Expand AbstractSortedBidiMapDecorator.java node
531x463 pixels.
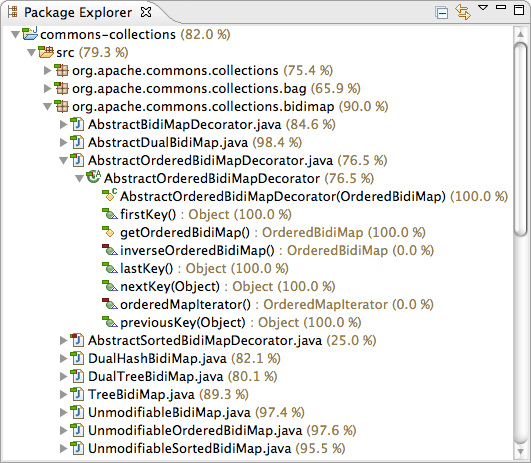(63, 340)
